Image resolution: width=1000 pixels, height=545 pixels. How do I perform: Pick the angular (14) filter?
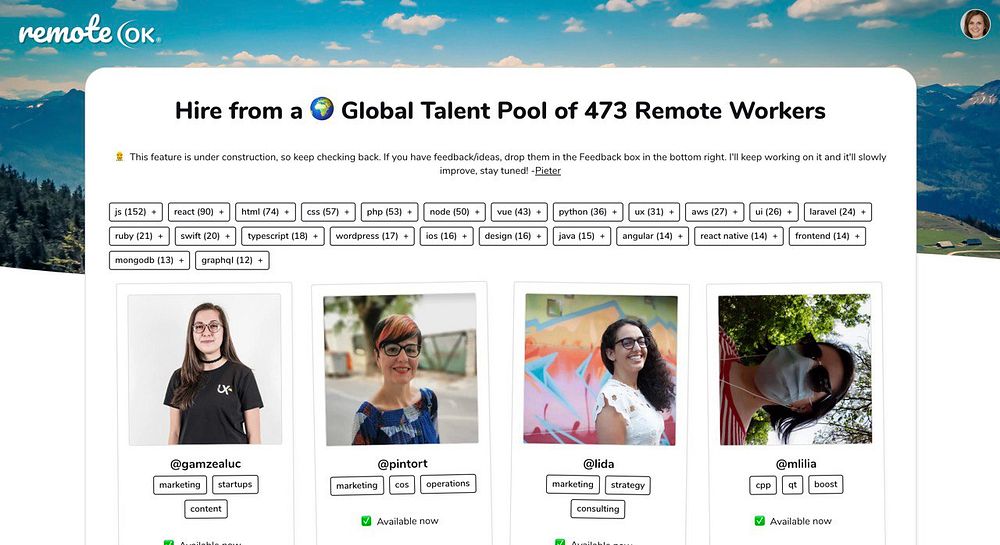652,236
